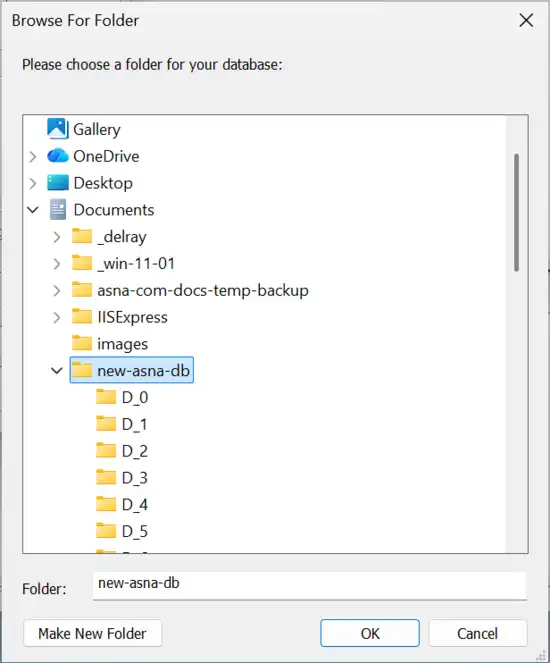Select the OneDrive label

(106, 156)
